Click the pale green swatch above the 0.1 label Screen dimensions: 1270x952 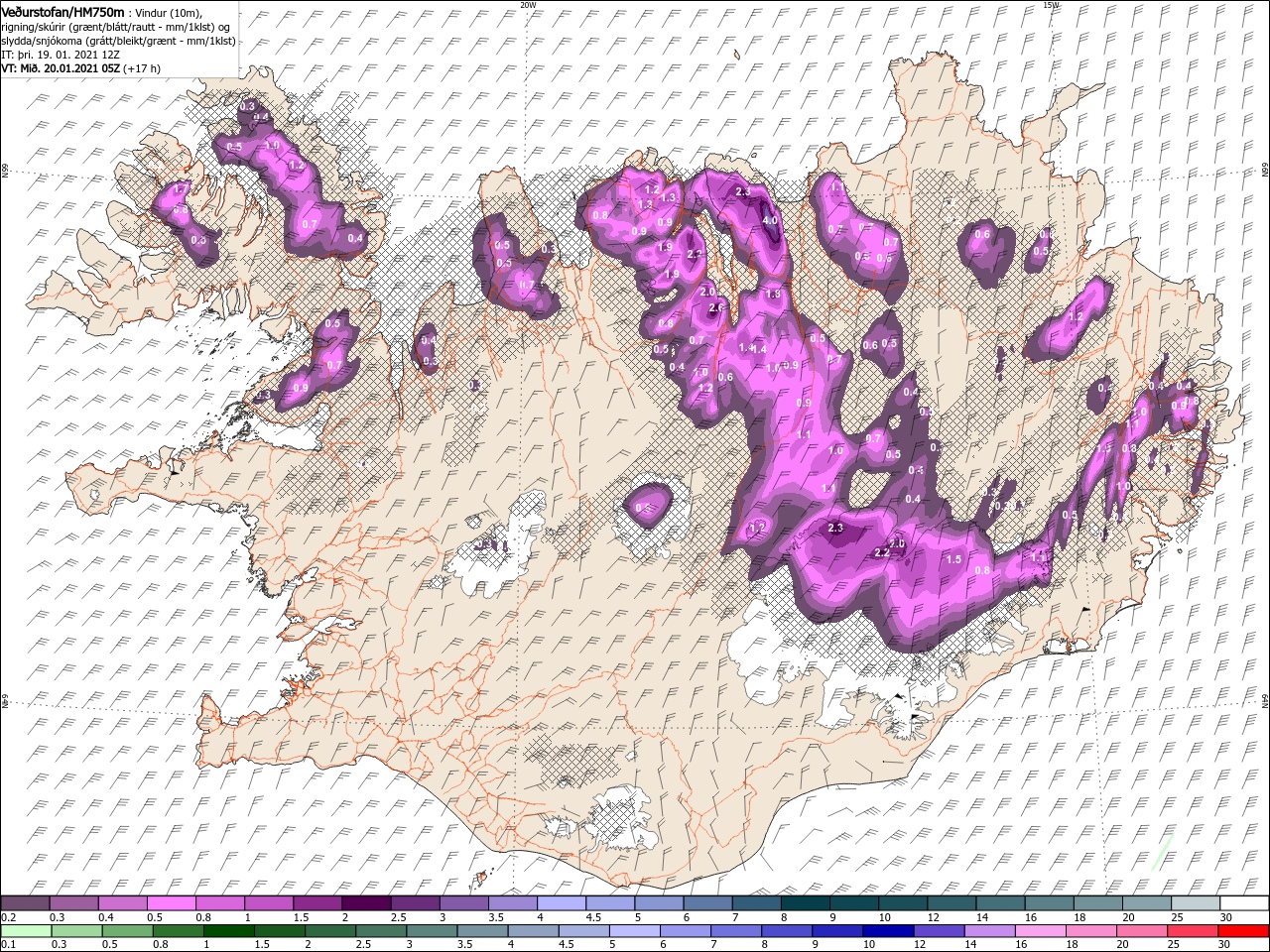pyautogui.click(x=25, y=931)
